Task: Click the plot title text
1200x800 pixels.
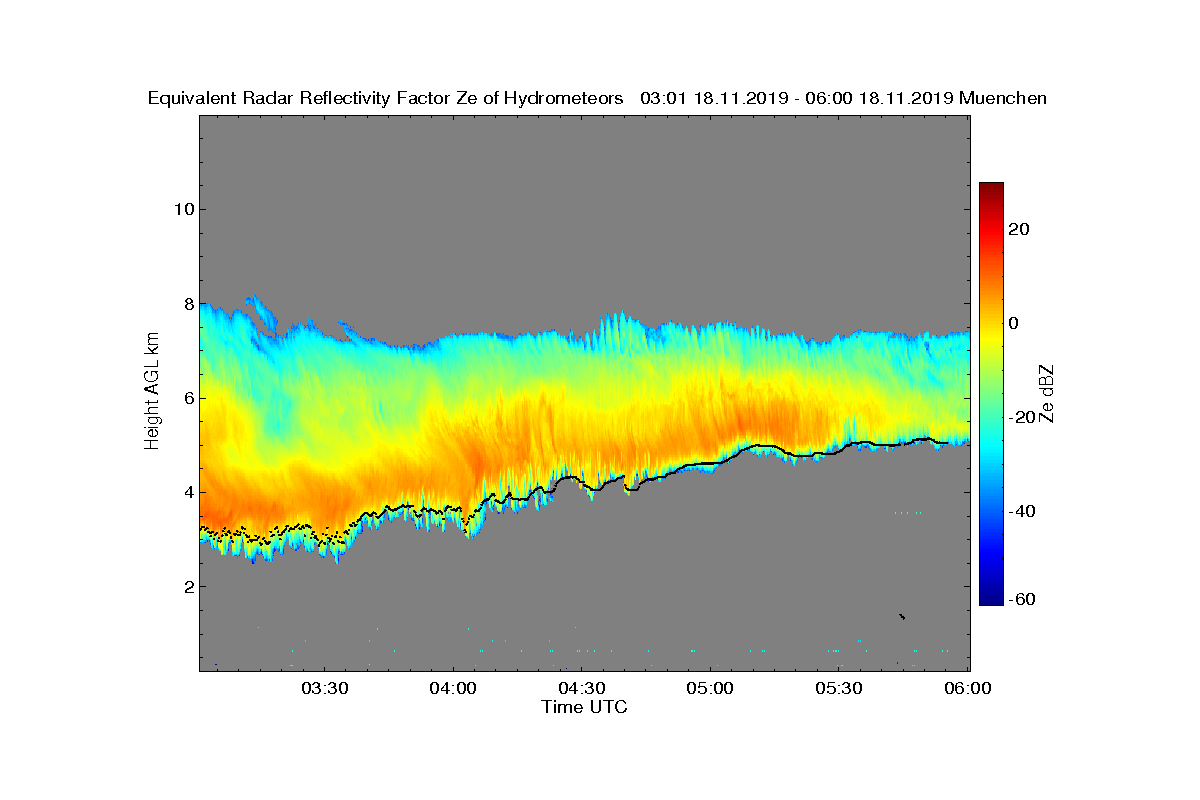Action: pos(598,98)
